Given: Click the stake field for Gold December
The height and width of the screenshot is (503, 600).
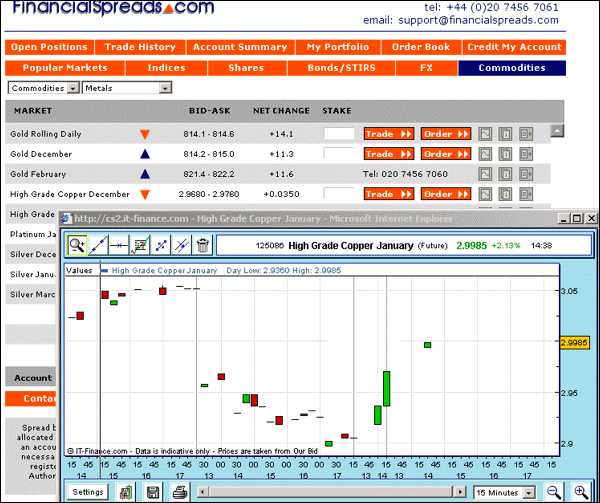Looking at the screenshot, I should pyautogui.click(x=339, y=154).
